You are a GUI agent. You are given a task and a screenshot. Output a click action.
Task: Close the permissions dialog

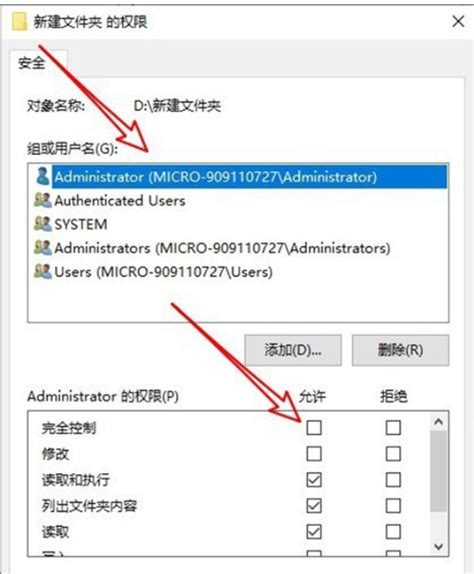click(x=458, y=22)
